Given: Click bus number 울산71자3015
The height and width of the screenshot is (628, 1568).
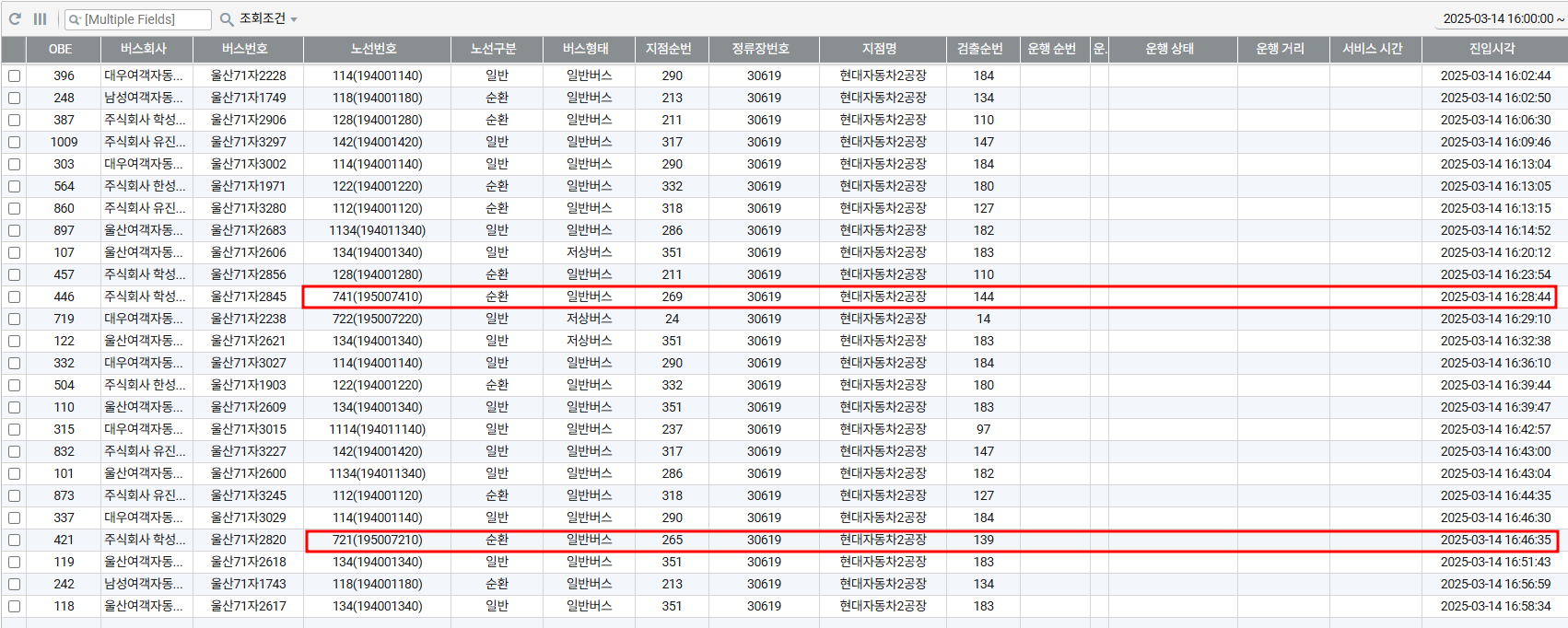Looking at the screenshot, I should tap(249, 429).
